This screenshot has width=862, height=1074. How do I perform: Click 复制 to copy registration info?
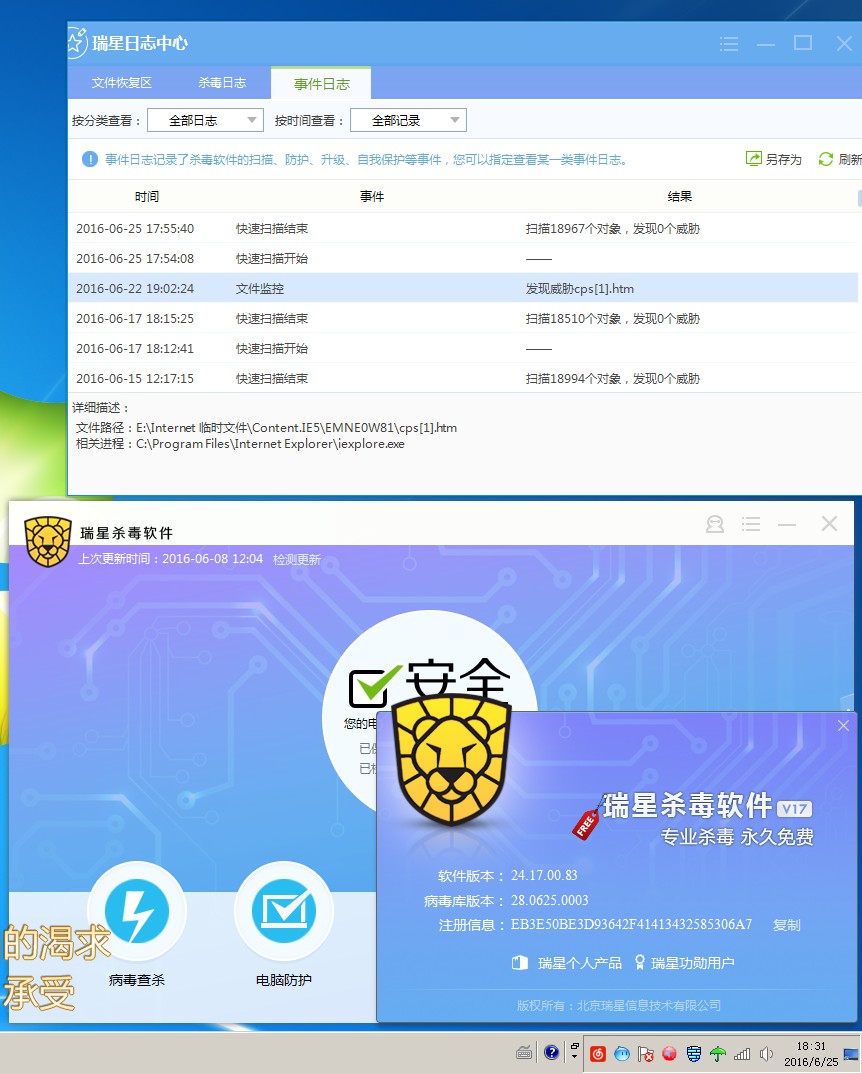tap(787, 925)
